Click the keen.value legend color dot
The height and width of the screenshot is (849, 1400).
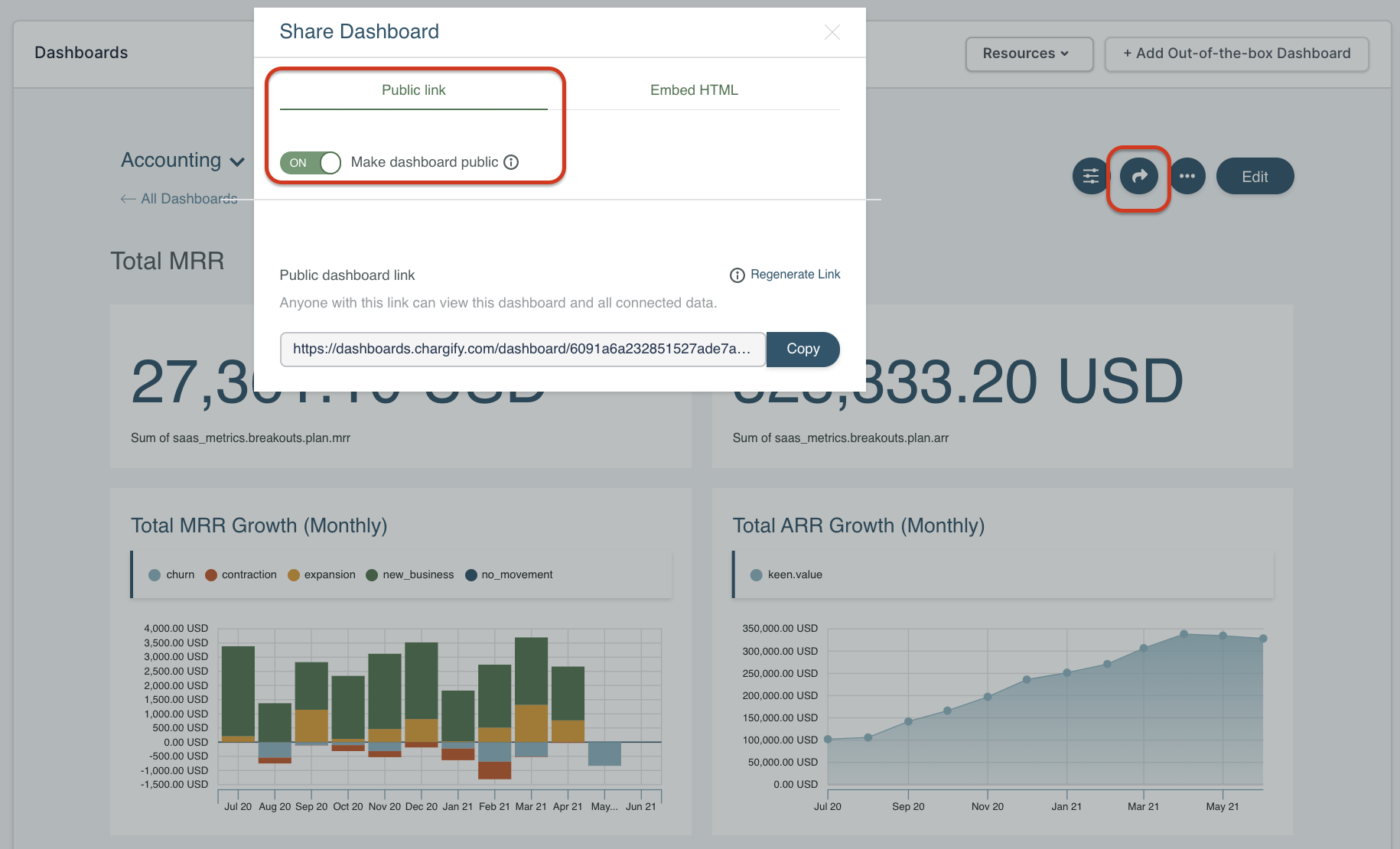(x=756, y=575)
